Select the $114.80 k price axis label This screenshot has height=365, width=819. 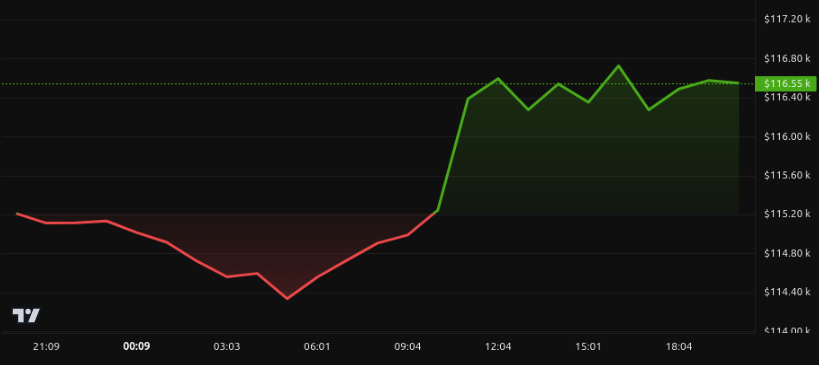pyautogui.click(x=787, y=253)
